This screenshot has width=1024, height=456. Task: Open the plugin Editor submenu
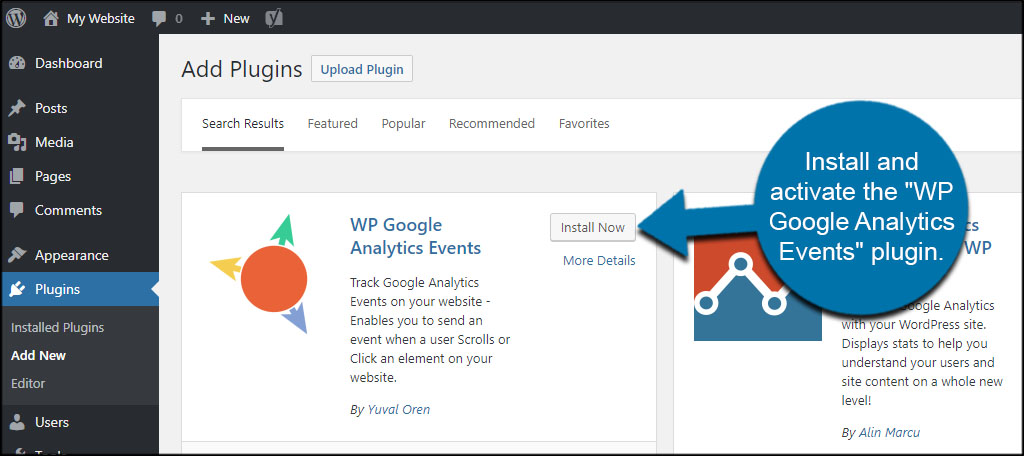(x=28, y=383)
